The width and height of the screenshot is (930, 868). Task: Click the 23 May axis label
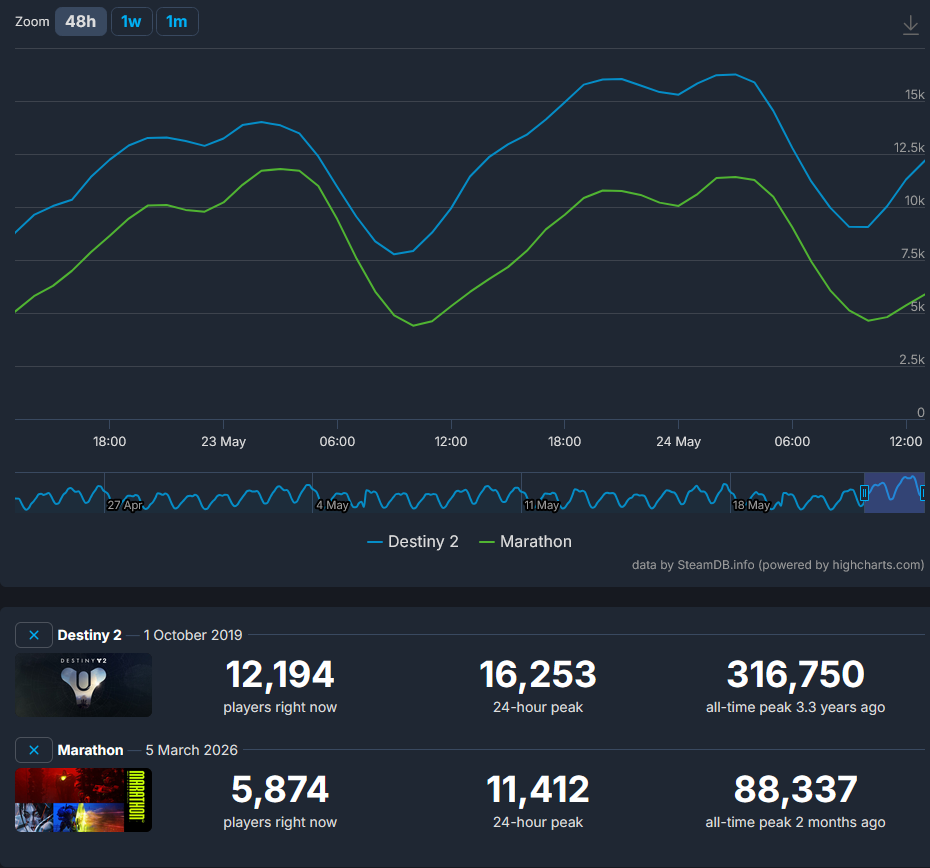point(224,441)
